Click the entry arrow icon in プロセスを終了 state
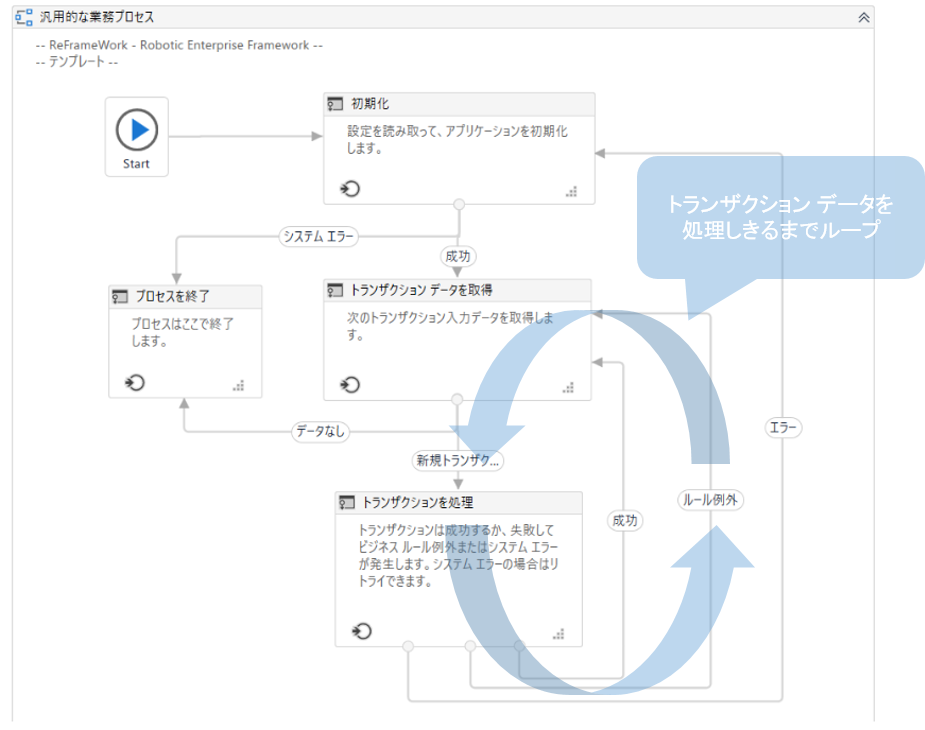Viewport: 925px width, 730px height. click(133, 382)
